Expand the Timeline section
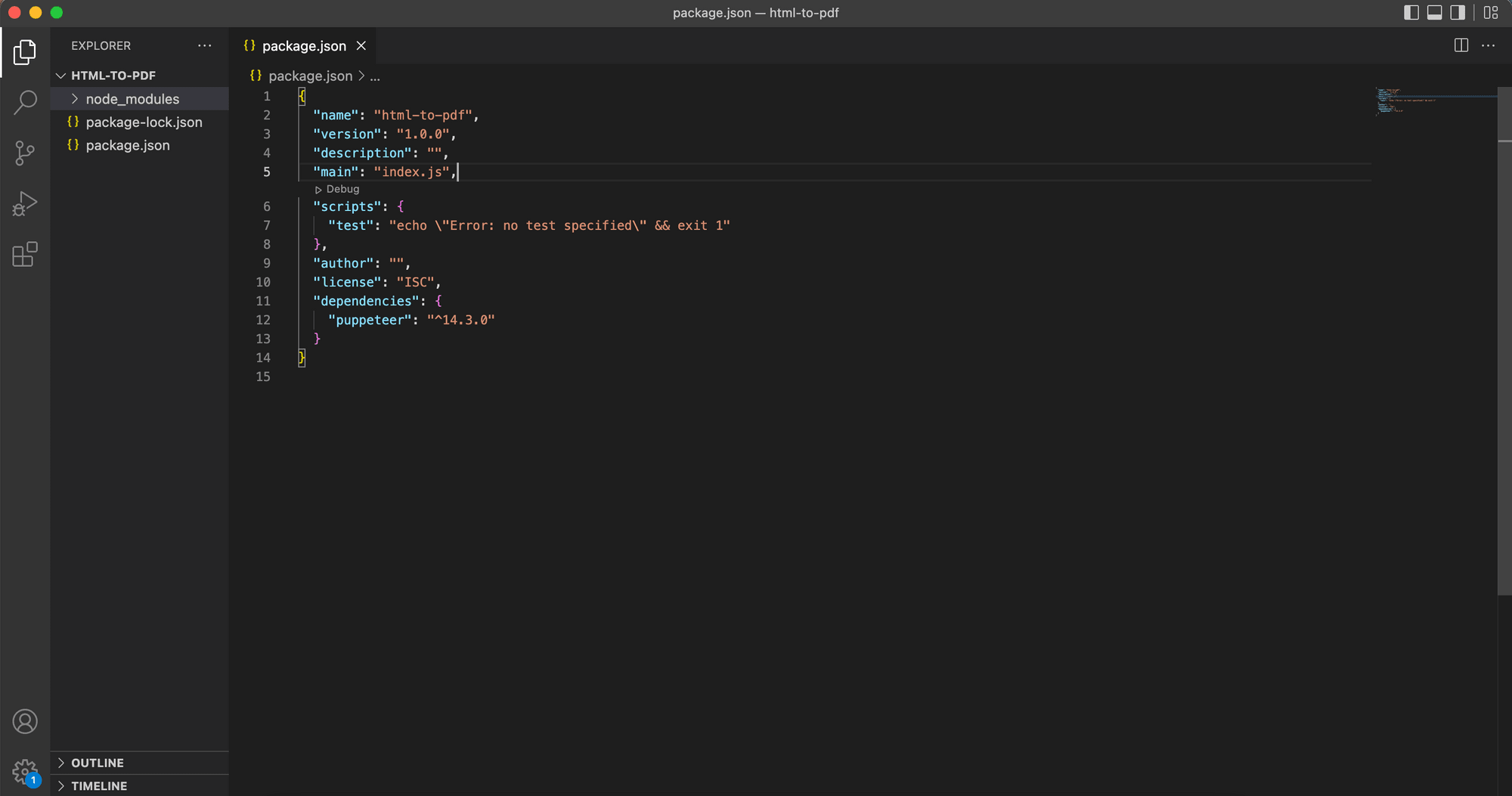Viewport: 1512px width, 796px height. (140, 785)
